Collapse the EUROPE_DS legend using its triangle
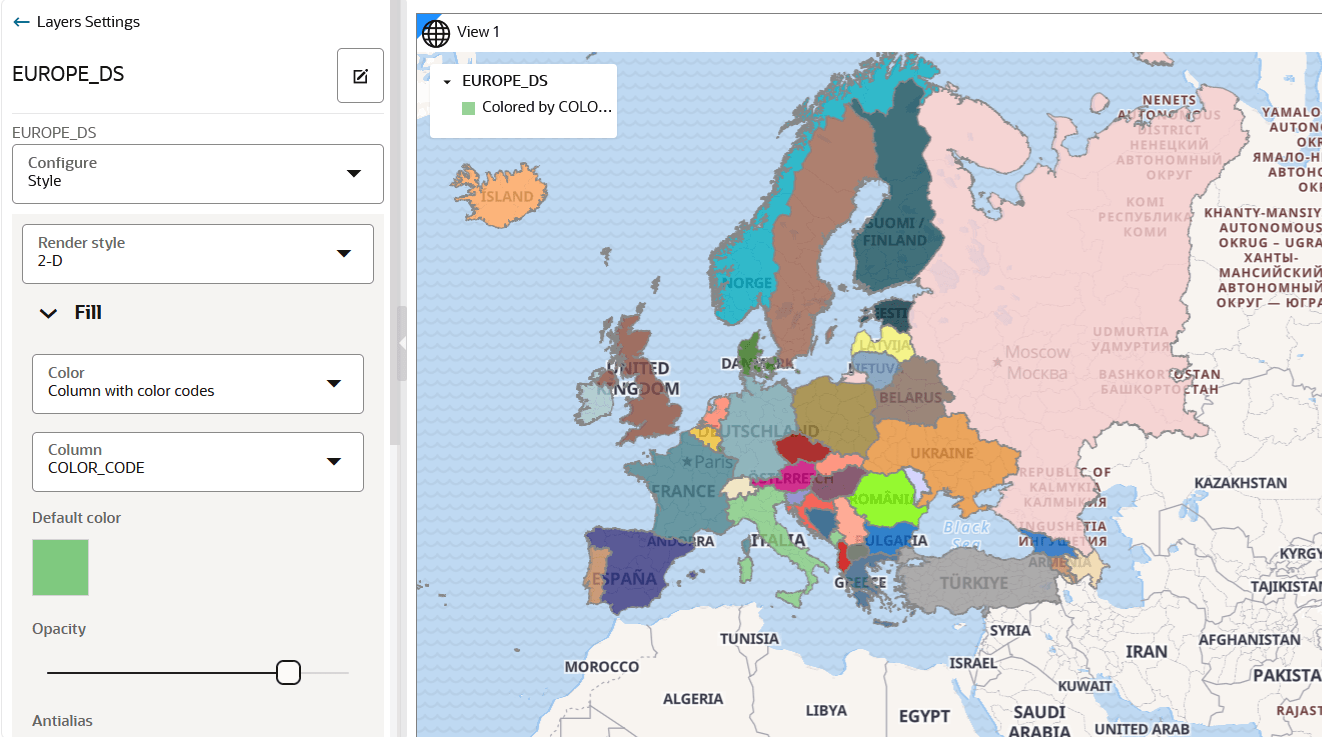Viewport: 1322px width, 737px height. tap(447, 80)
